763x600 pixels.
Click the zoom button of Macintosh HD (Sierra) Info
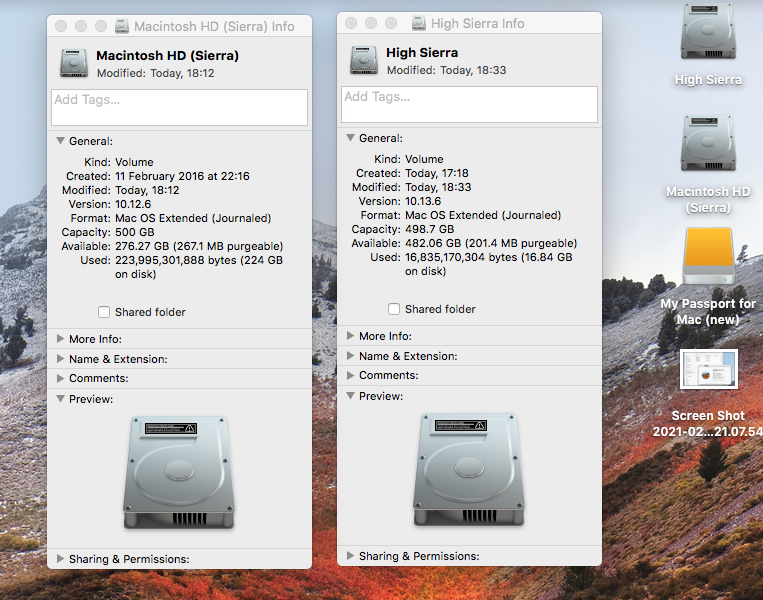pyautogui.click(x=101, y=26)
